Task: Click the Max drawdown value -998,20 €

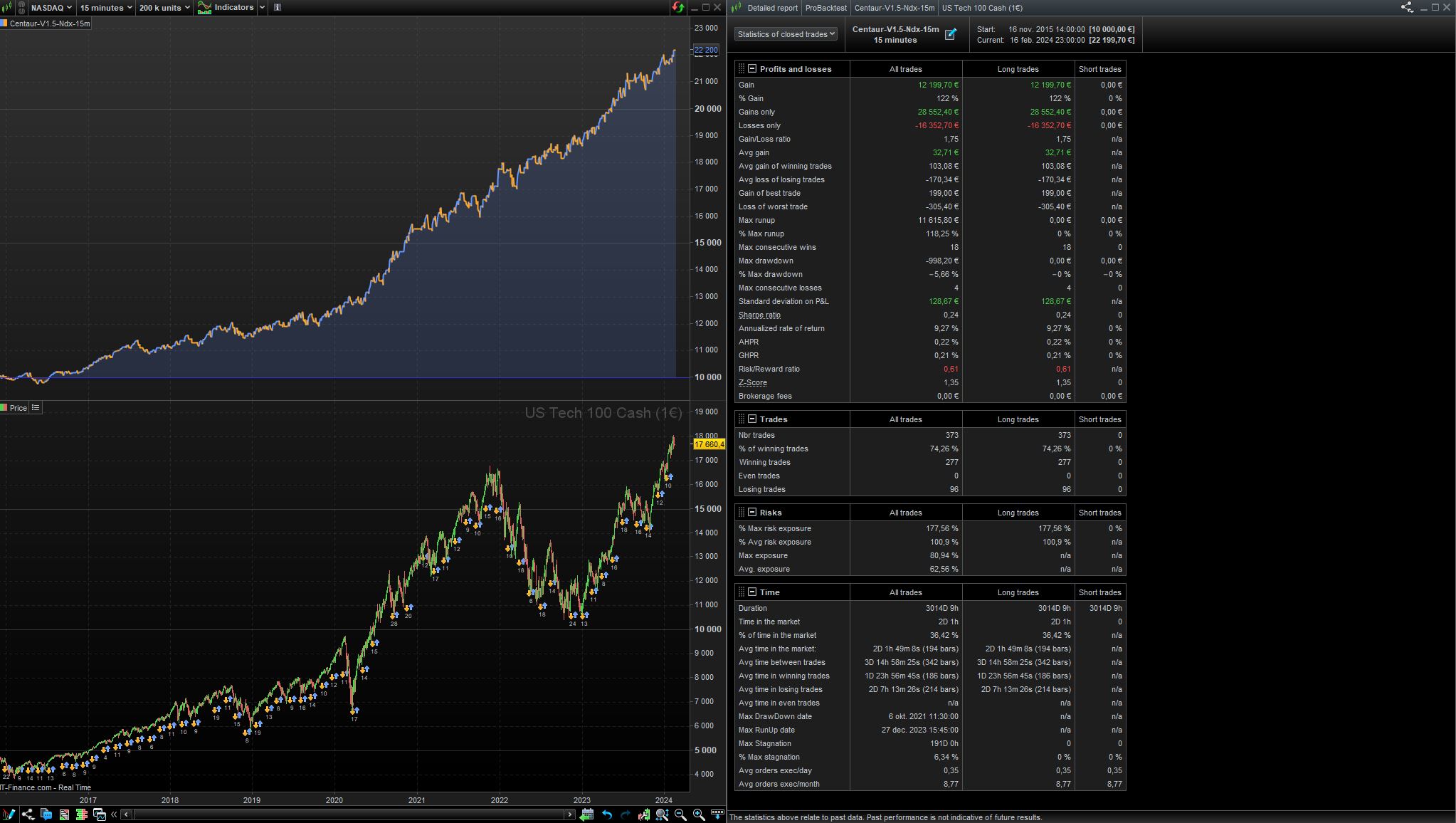Action: pos(942,261)
